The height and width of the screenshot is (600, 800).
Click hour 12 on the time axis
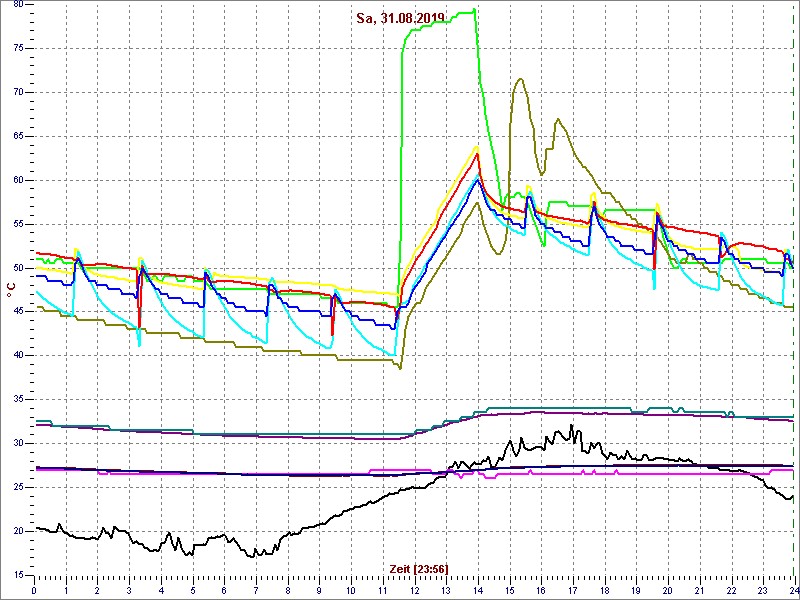(x=415, y=590)
